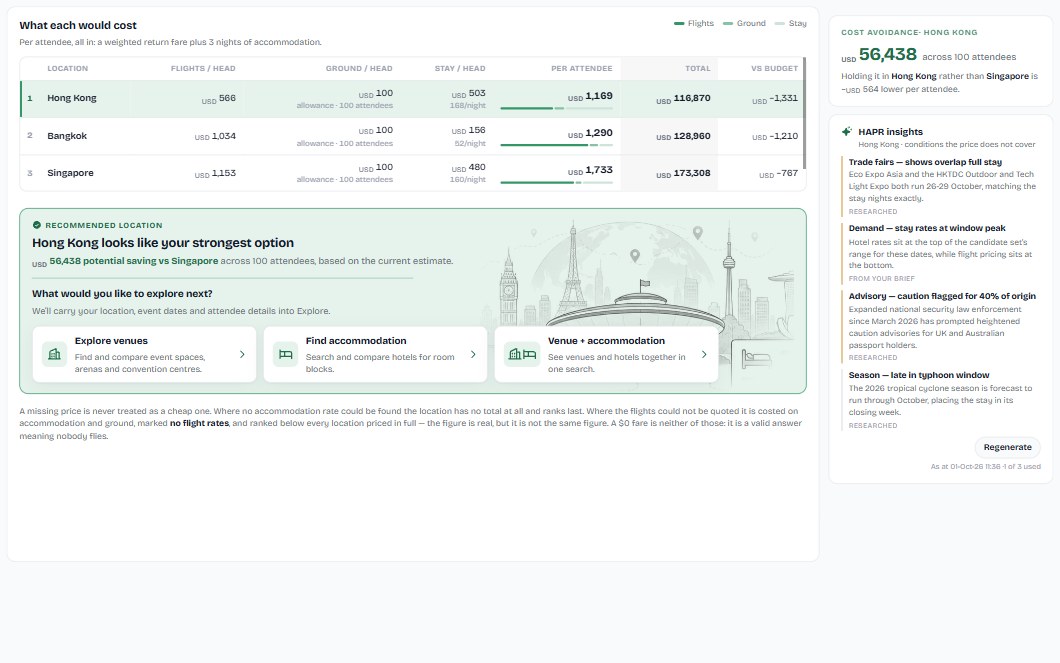Click the Recommended location checkmark icon
The width and height of the screenshot is (1060, 663).
coord(37,225)
